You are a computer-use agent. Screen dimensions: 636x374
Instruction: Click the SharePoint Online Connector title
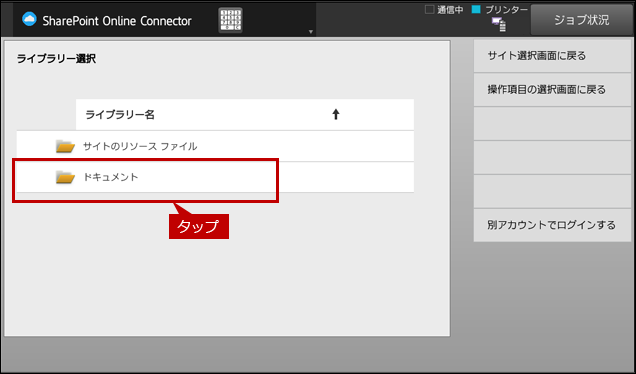(x=117, y=21)
